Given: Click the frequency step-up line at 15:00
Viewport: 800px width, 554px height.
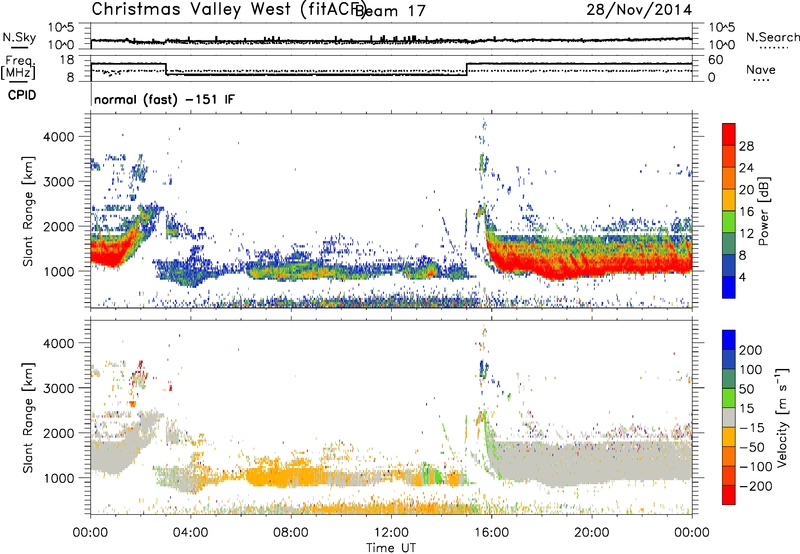Looking at the screenshot, I should pos(467,69).
